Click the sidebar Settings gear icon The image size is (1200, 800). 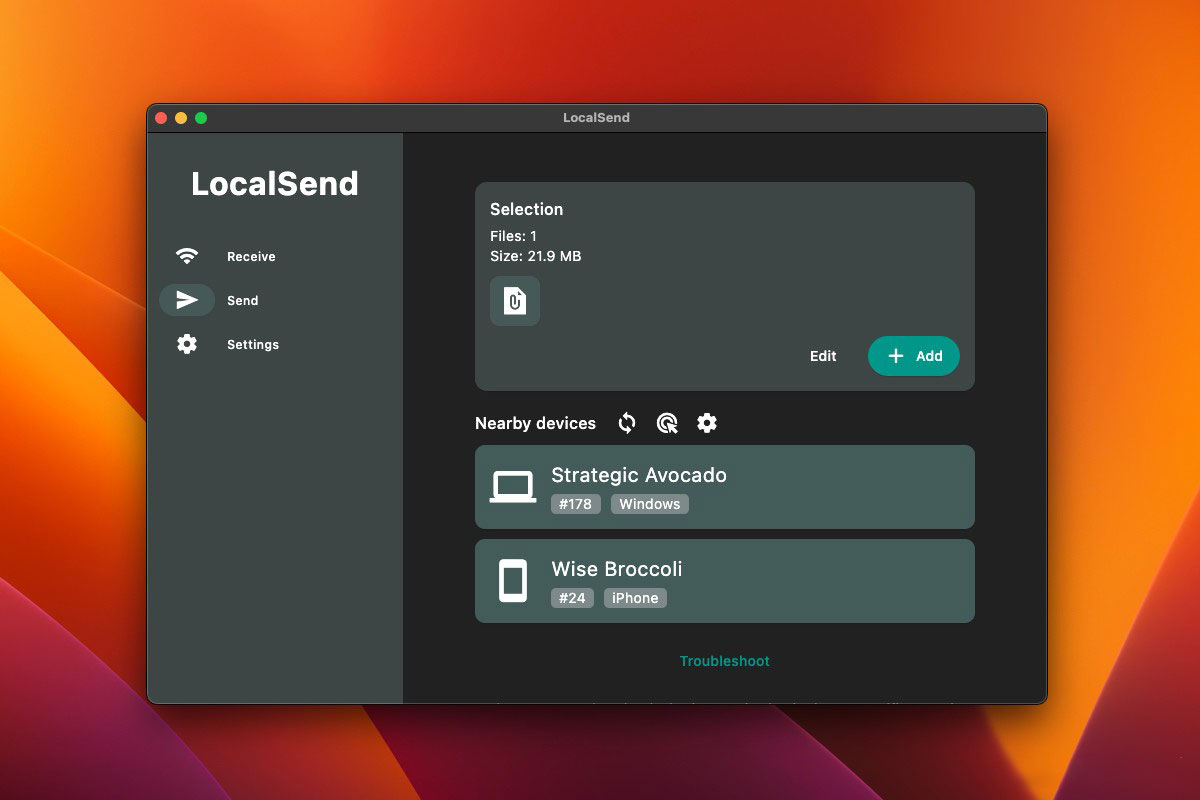[187, 344]
